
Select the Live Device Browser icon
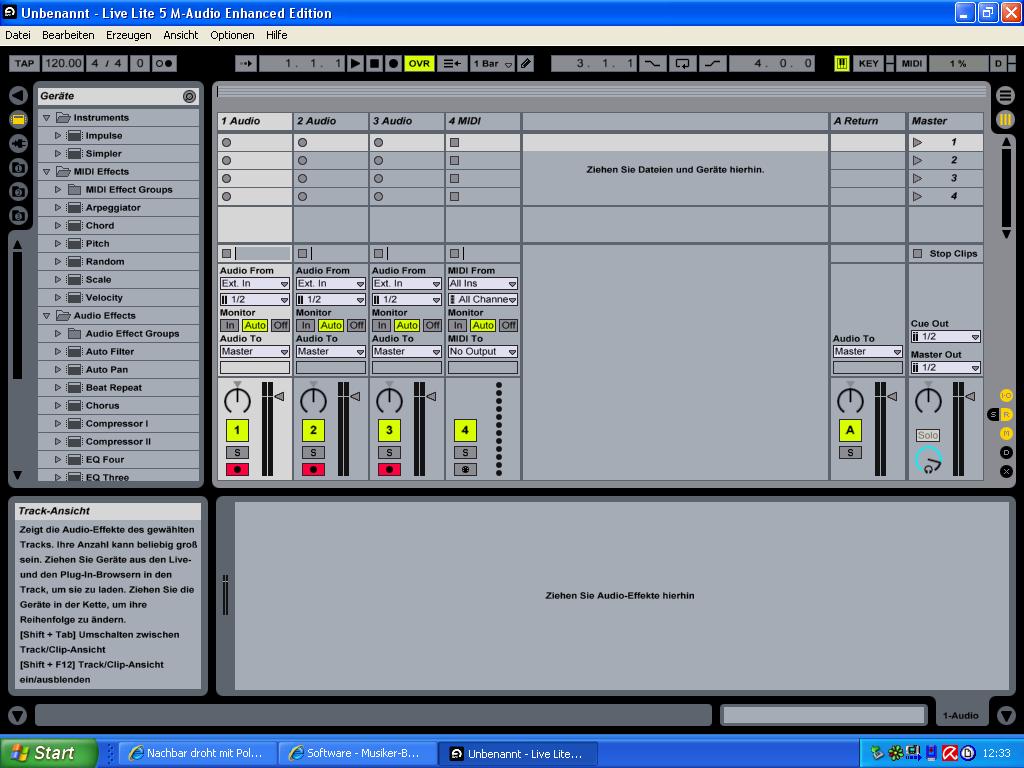(18, 120)
